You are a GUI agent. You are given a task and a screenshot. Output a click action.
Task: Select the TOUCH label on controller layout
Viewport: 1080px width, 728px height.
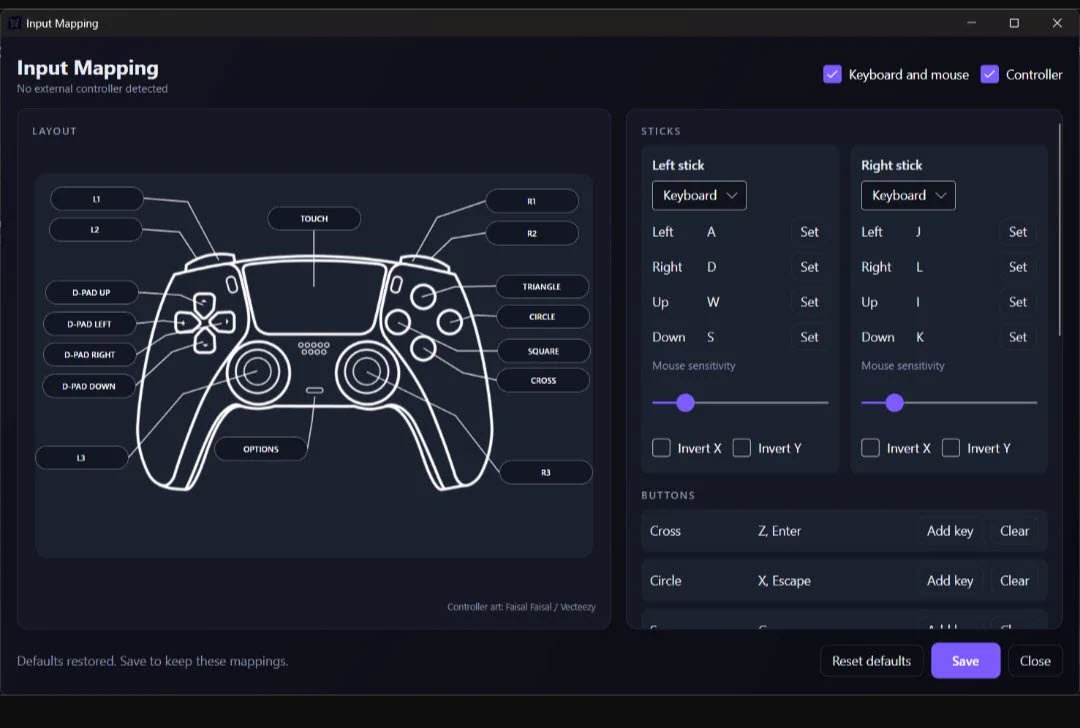pyautogui.click(x=314, y=218)
